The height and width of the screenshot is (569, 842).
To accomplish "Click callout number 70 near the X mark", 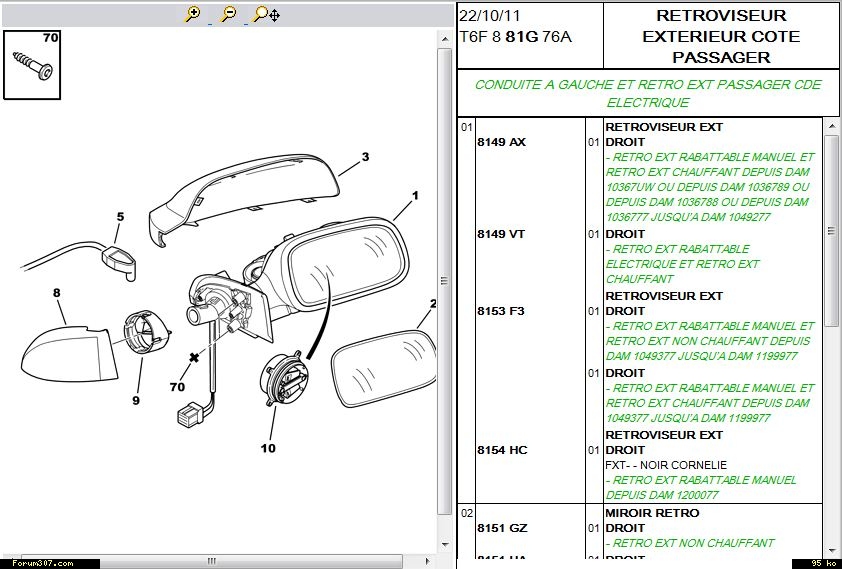I will pos(178,386).
